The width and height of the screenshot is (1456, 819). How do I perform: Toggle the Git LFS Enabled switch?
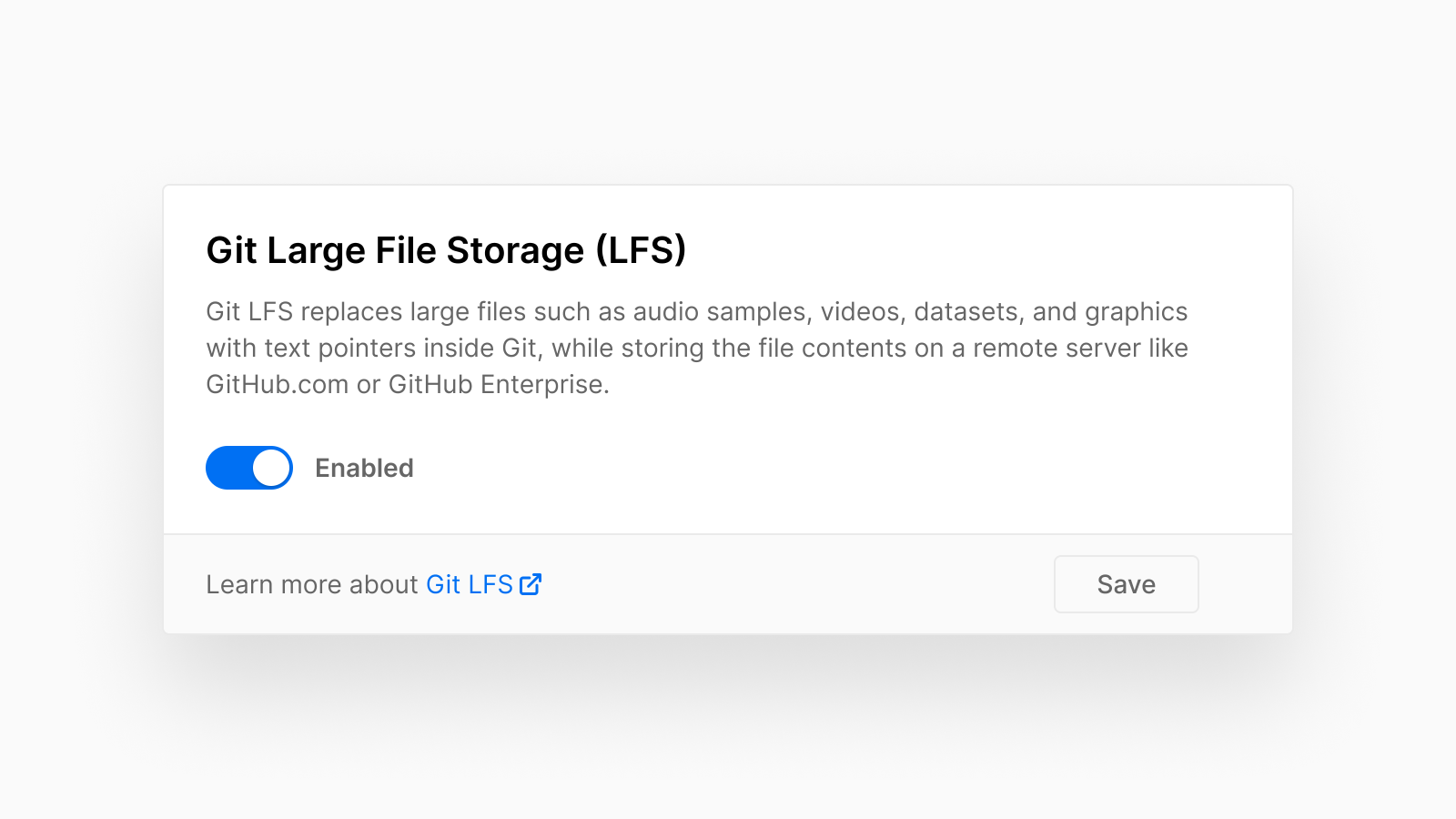tap(249, 468)
